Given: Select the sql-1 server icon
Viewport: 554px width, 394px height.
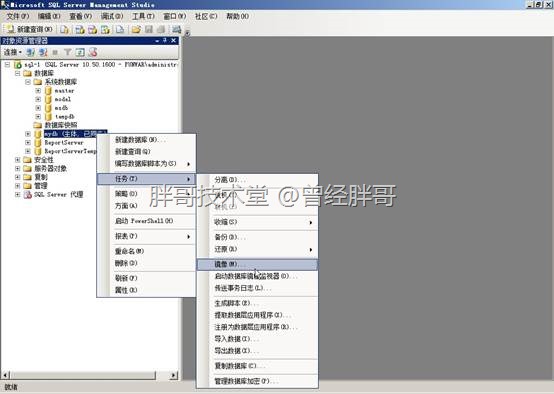Looking at the screenshot, I should pos(17,65).
